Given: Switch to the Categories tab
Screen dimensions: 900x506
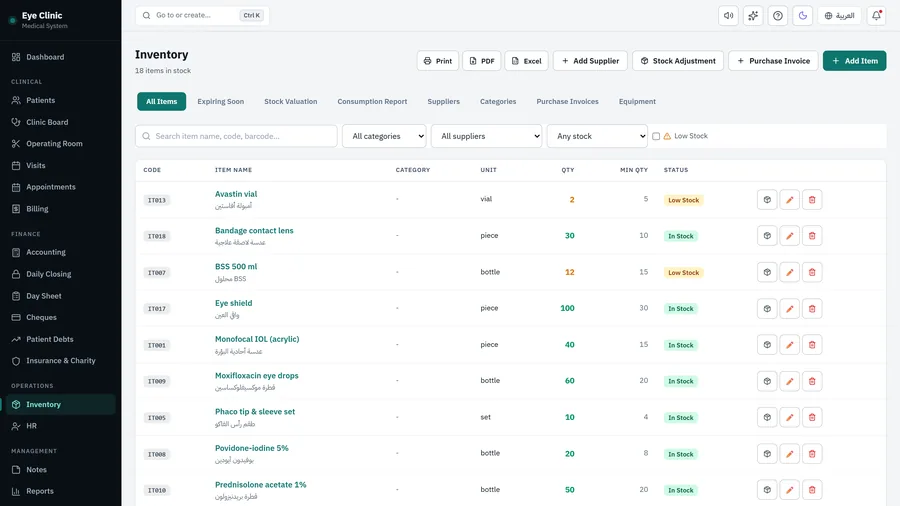Looking at the screenshot, I should pyautogui.click(x=498, y=102).
